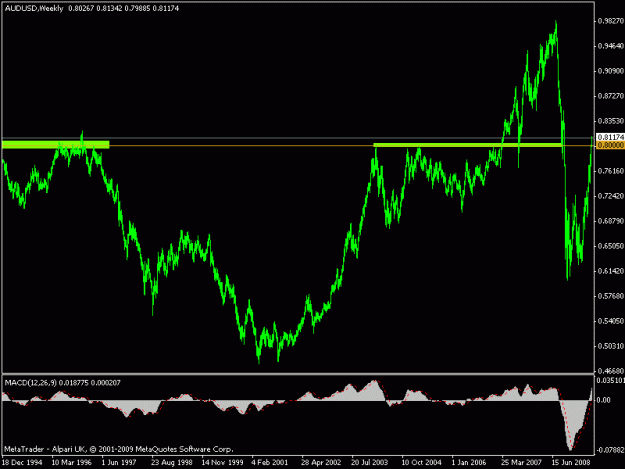The height and width of the screenshot is (469, 625).
Task: Click the 0.81174 current price label
Action: pyautogui.click(x=610, y=137)
